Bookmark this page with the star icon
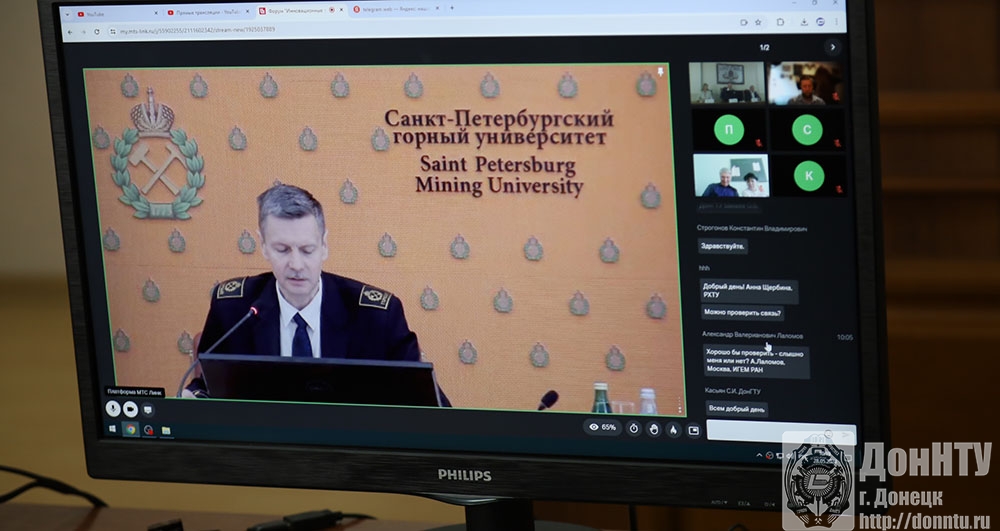Screen dimensions: 1000x531 pyautogui.click(x=758, y=22)
